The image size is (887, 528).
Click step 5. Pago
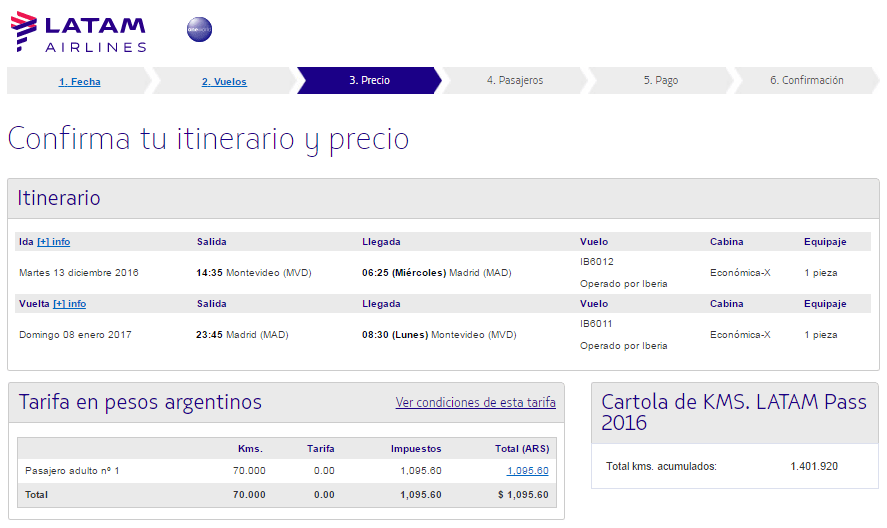click(x=661, y=80)
